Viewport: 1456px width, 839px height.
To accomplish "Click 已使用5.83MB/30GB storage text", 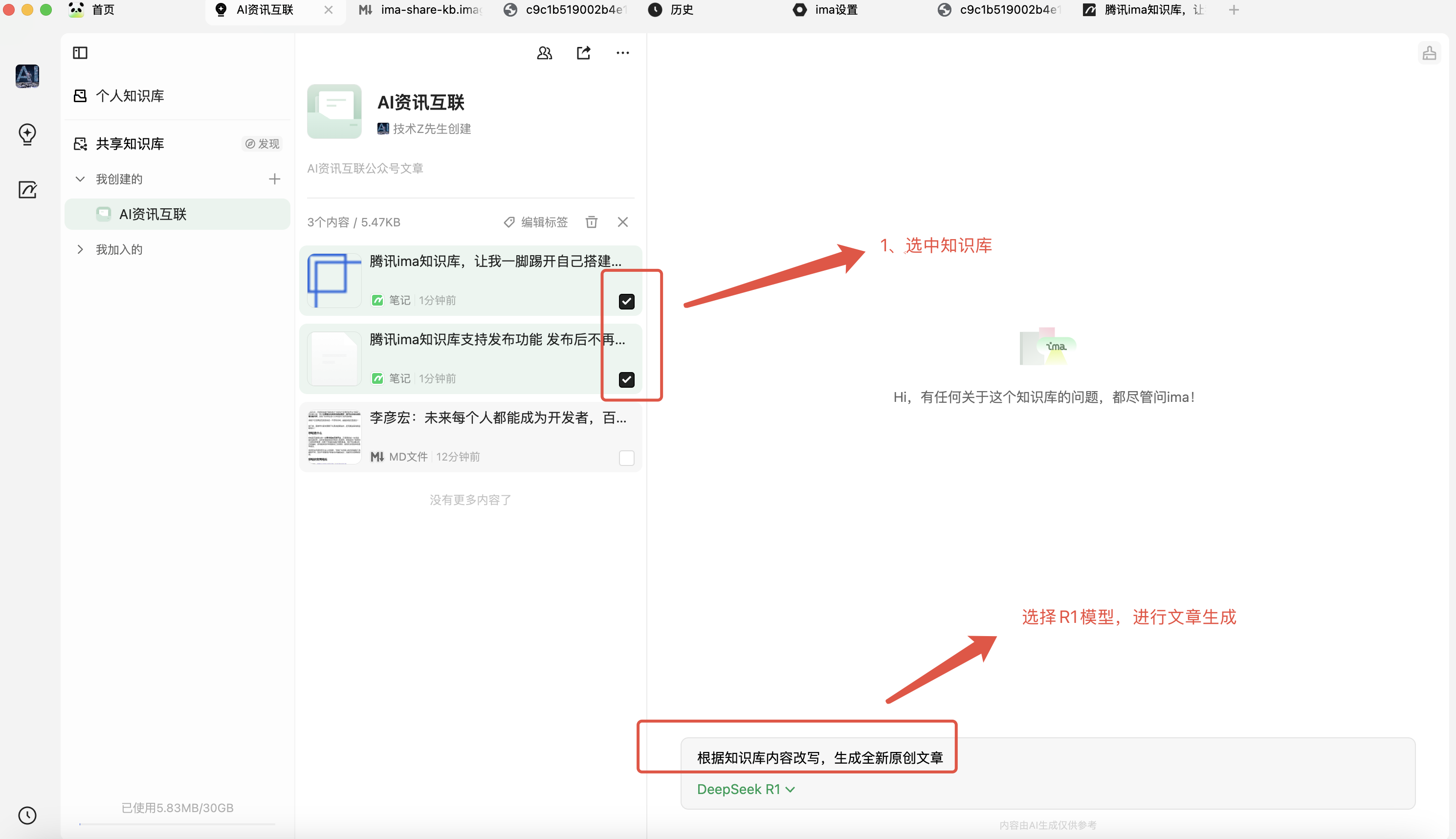I will tap(177, 808).
